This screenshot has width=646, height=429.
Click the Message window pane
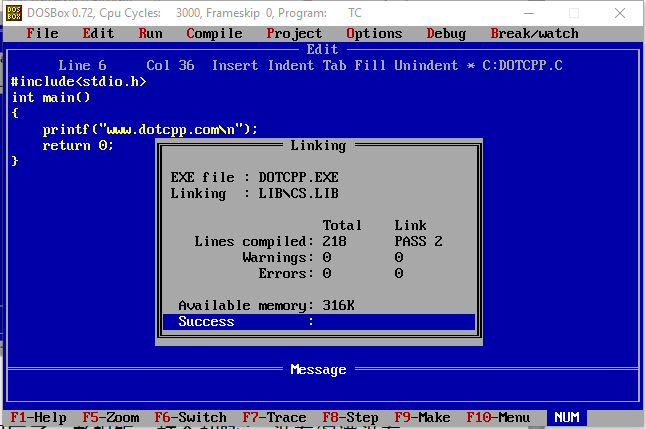point(318,385)
